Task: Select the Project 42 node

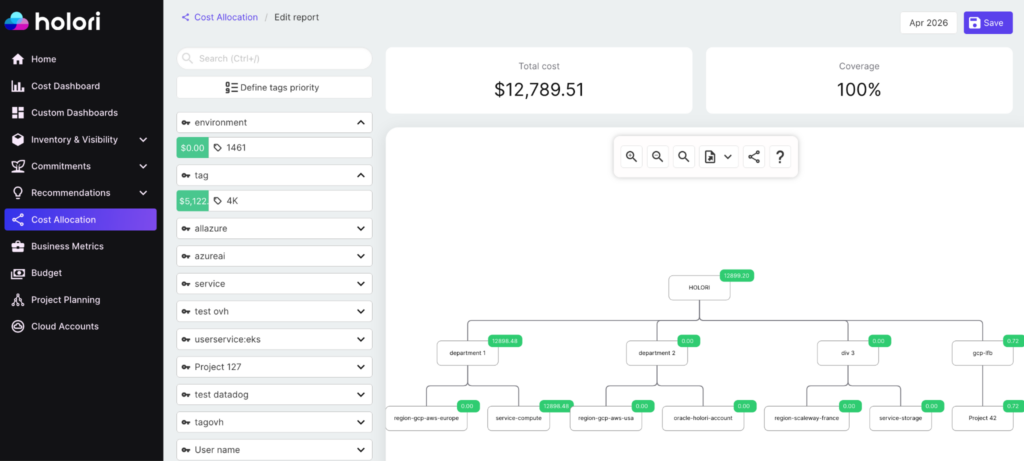Action: coord(982,419)
